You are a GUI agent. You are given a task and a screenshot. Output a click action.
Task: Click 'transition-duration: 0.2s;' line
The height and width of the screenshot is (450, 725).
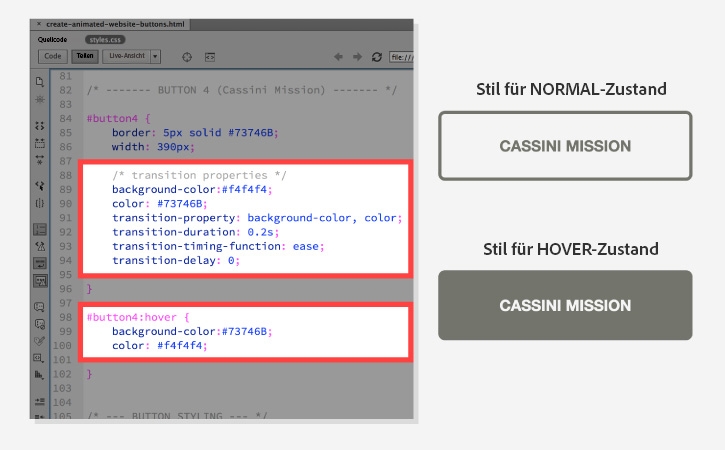196,232
